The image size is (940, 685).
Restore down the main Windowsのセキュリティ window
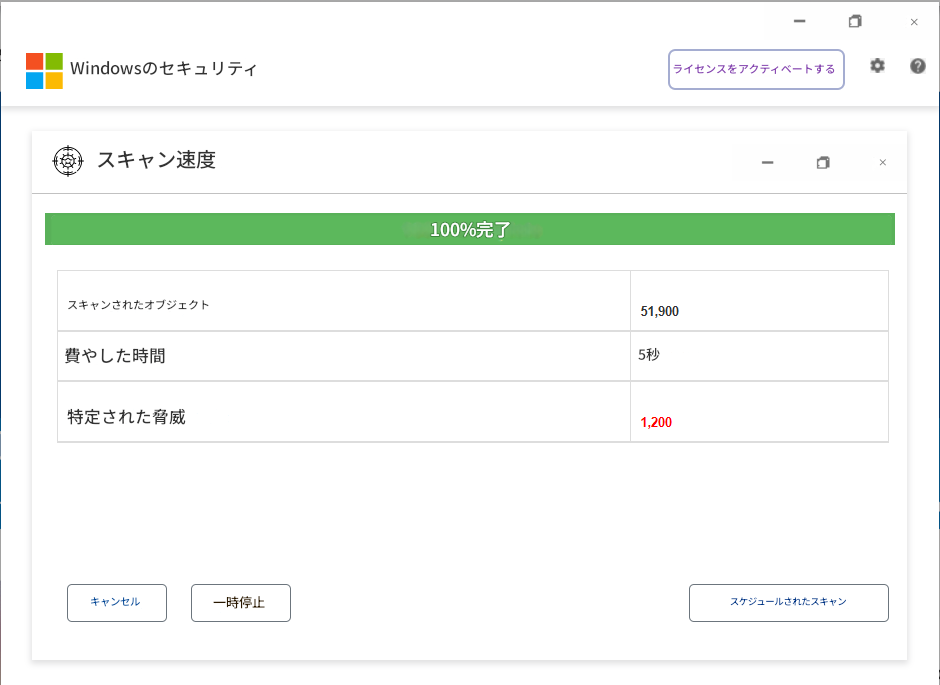click(855, 22)
